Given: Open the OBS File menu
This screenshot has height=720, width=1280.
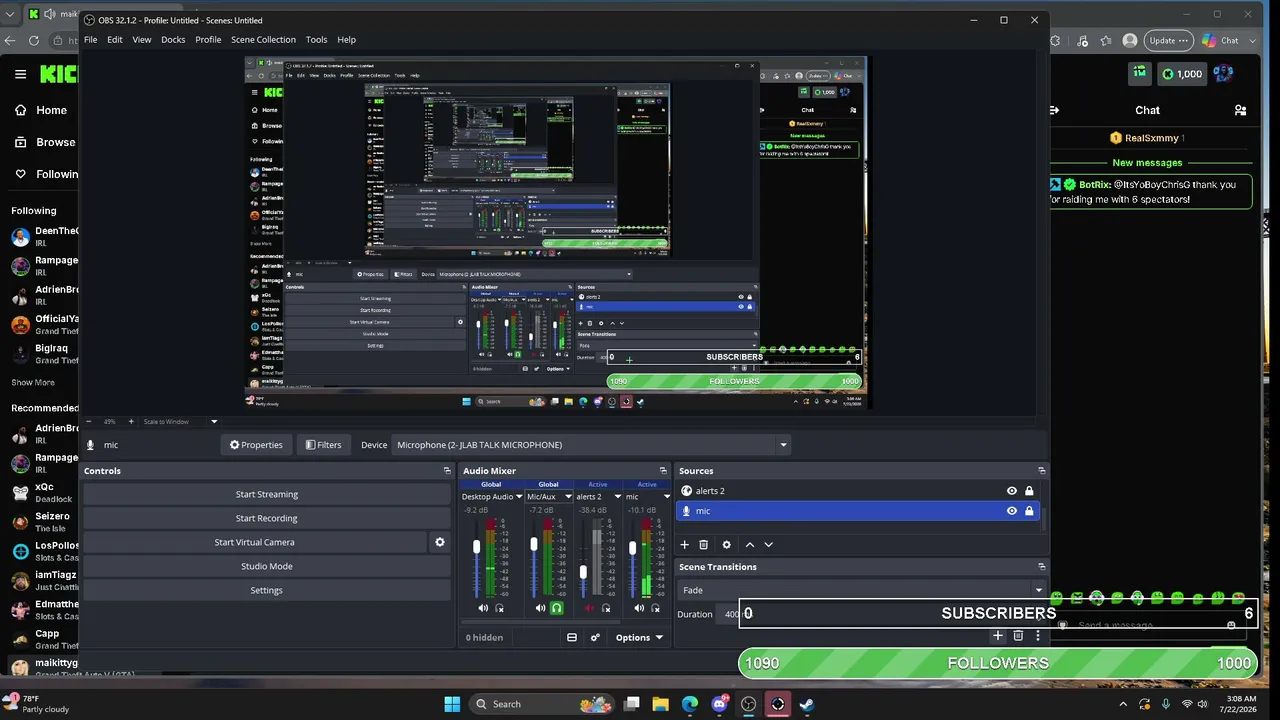Looking at the screenshot, I should pyautogui.click(x=91, y=40).
